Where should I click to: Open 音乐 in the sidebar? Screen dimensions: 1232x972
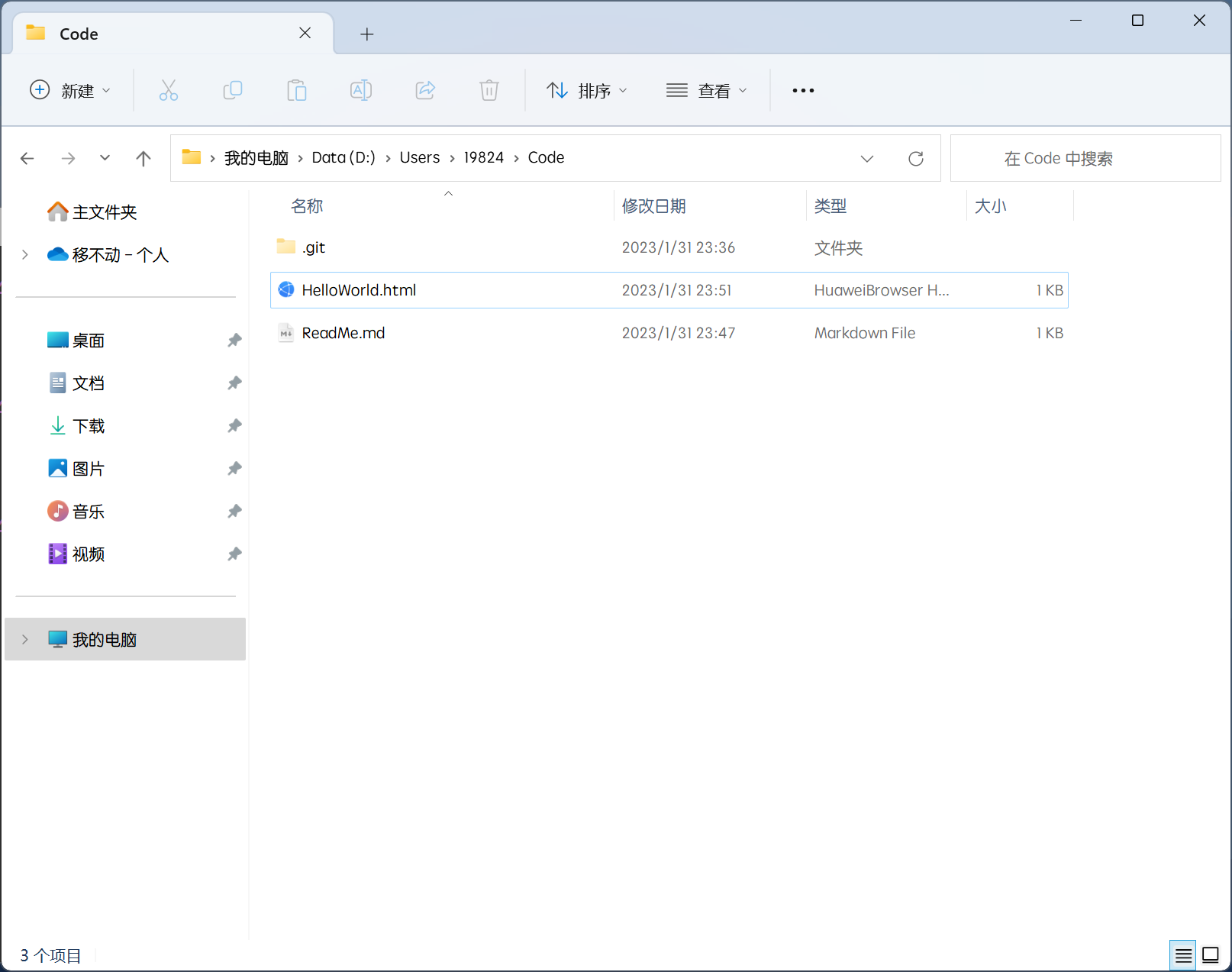[x=89, y=511]
